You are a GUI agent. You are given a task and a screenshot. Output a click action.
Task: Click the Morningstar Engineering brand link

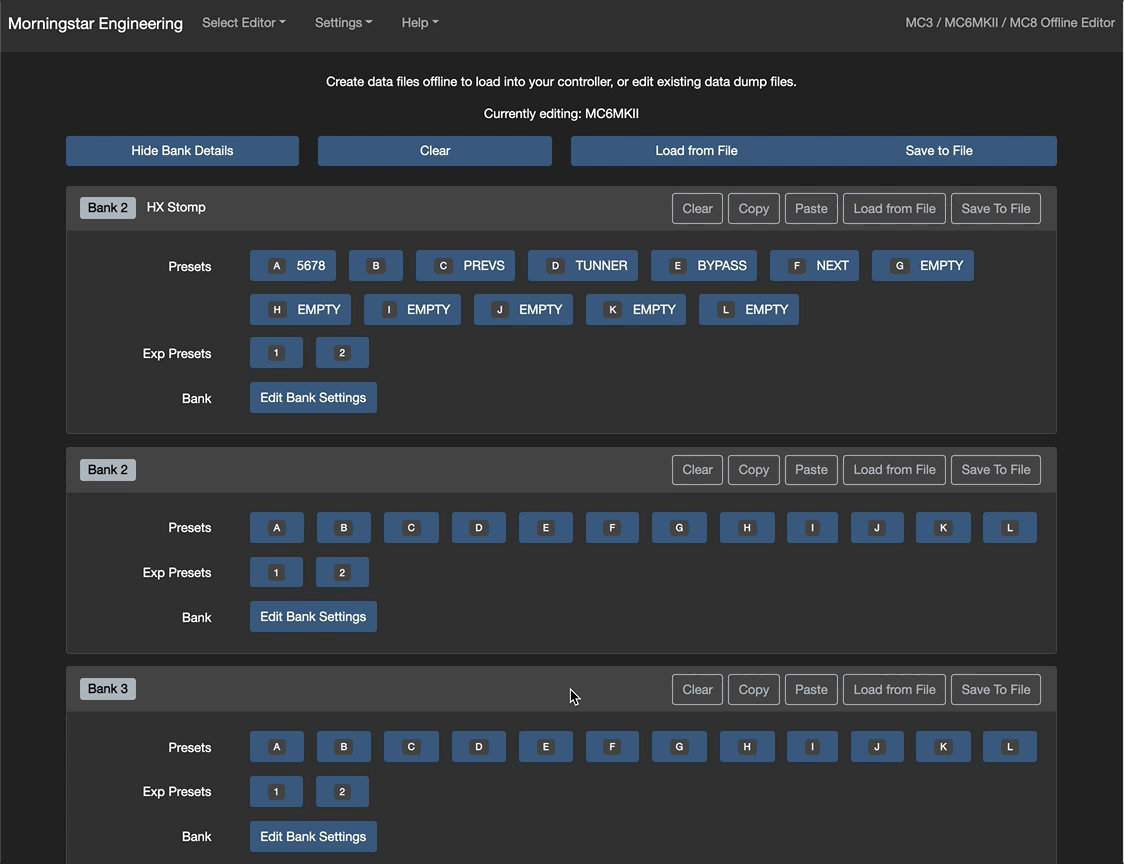95,23
